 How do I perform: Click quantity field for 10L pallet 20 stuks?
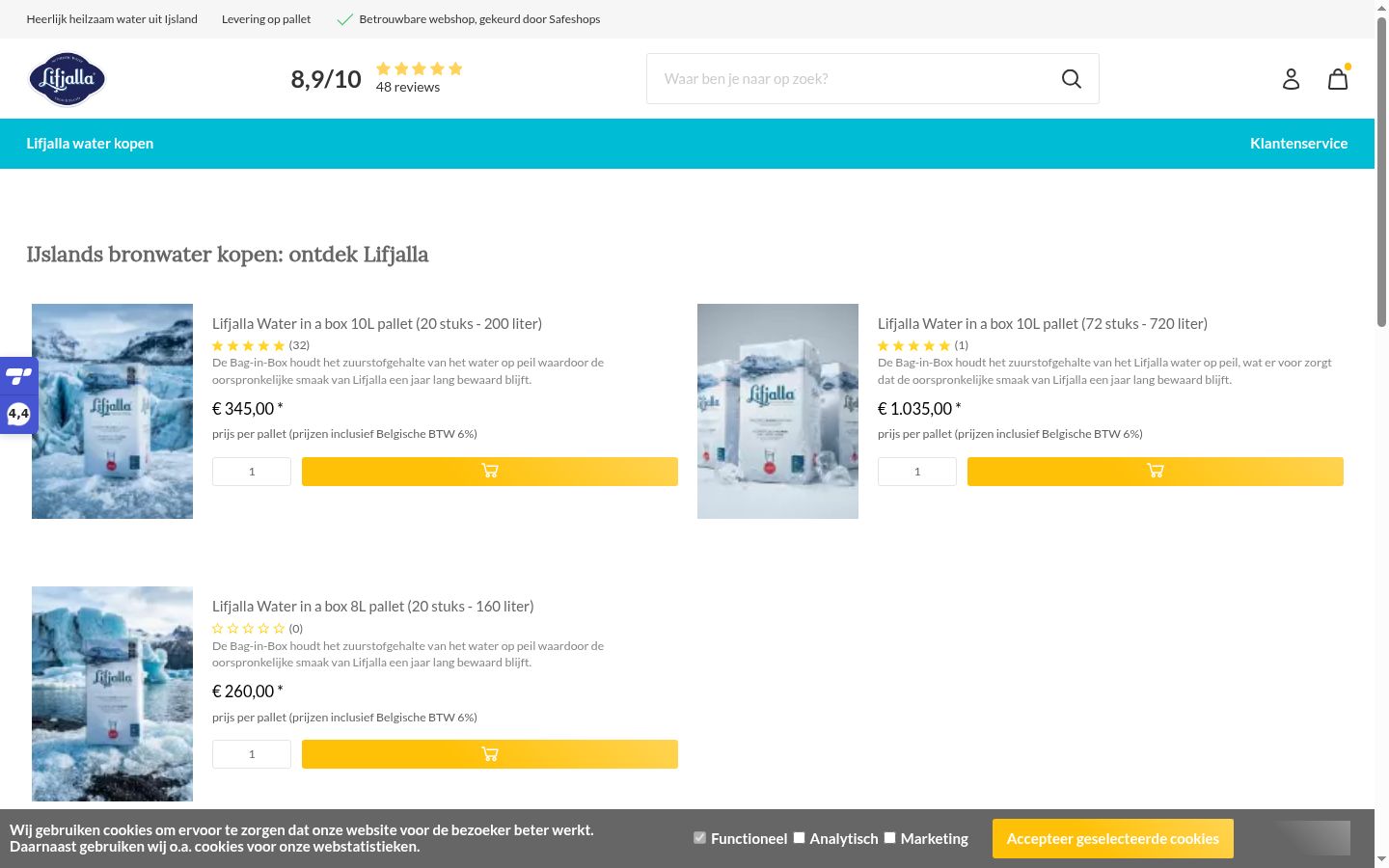(252, 472)
